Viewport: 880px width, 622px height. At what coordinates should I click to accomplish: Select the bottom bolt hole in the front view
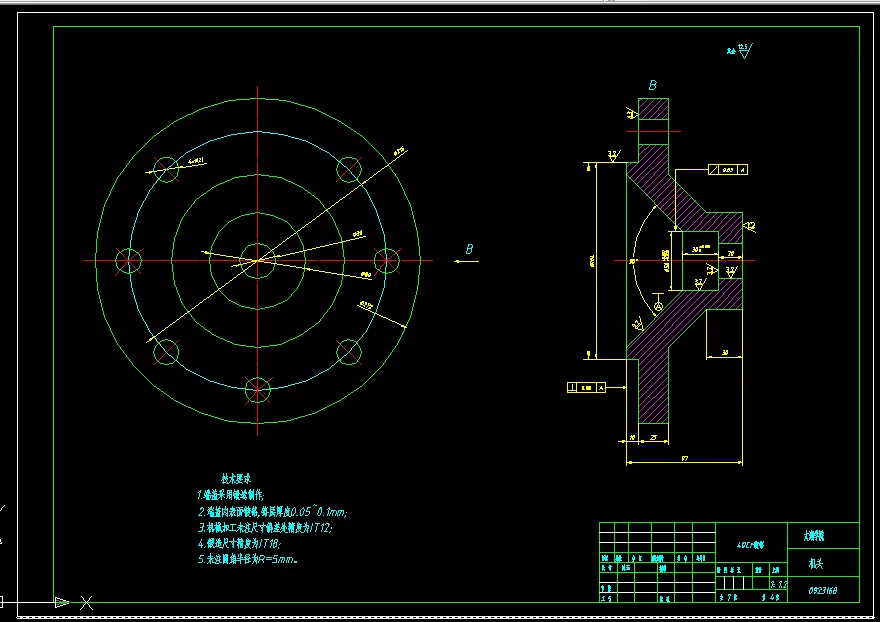tap(258, 389)
